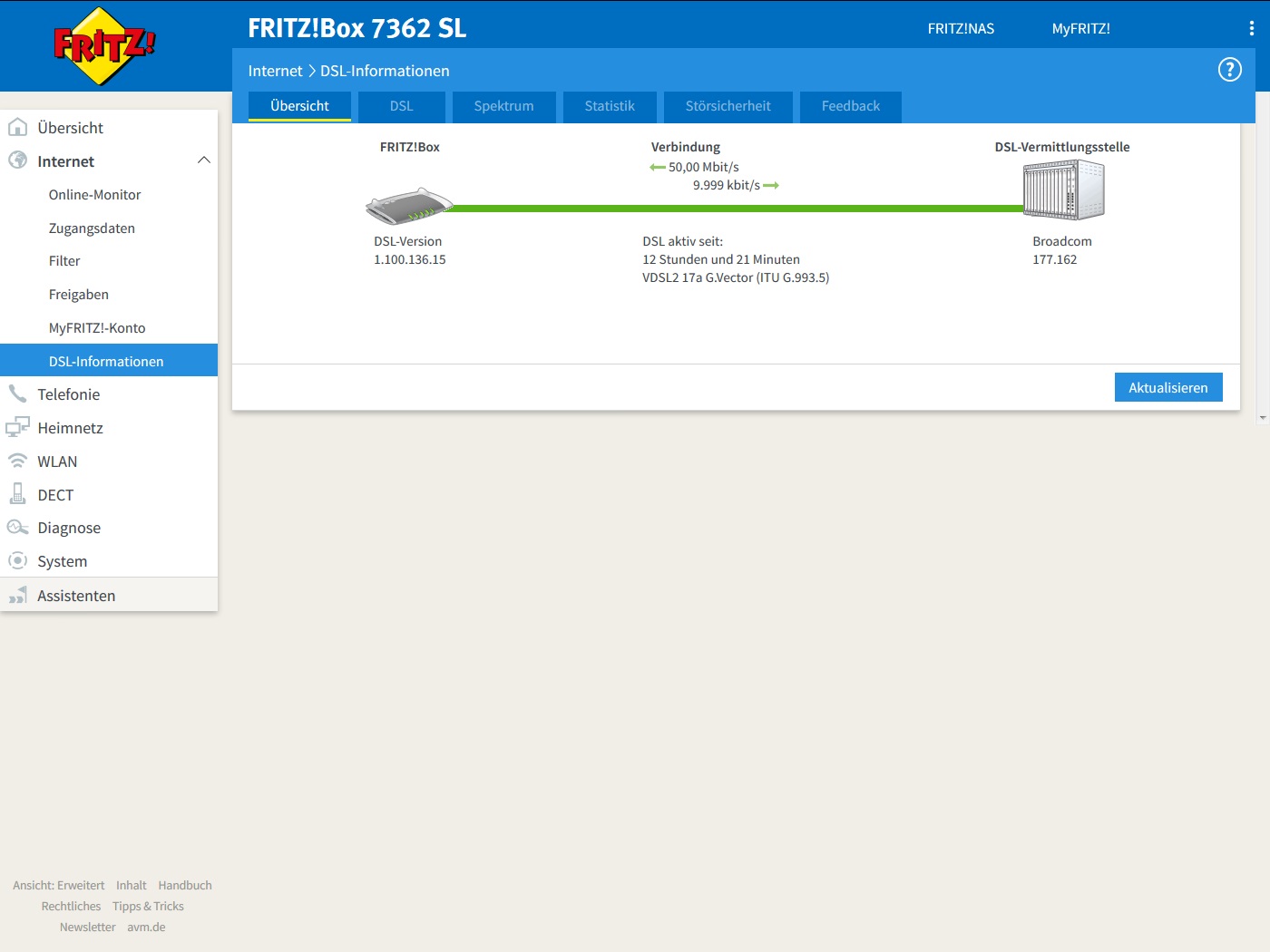Click the FRITZ!Box 7362 SL title
Image resolution: width=1270 pixels, height=952 pixels.
click(357, 28)
